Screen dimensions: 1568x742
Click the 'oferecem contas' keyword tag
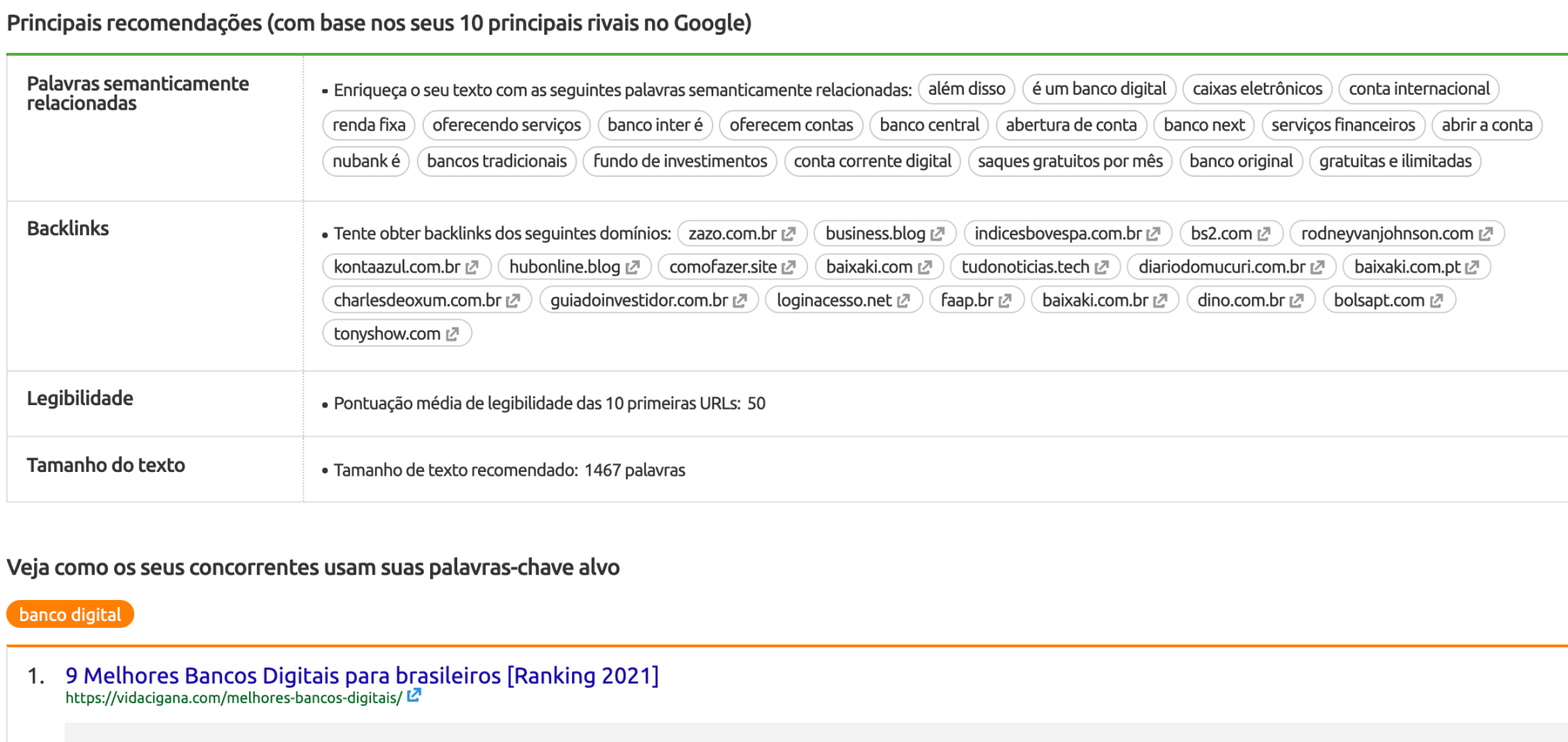(791, 125)
